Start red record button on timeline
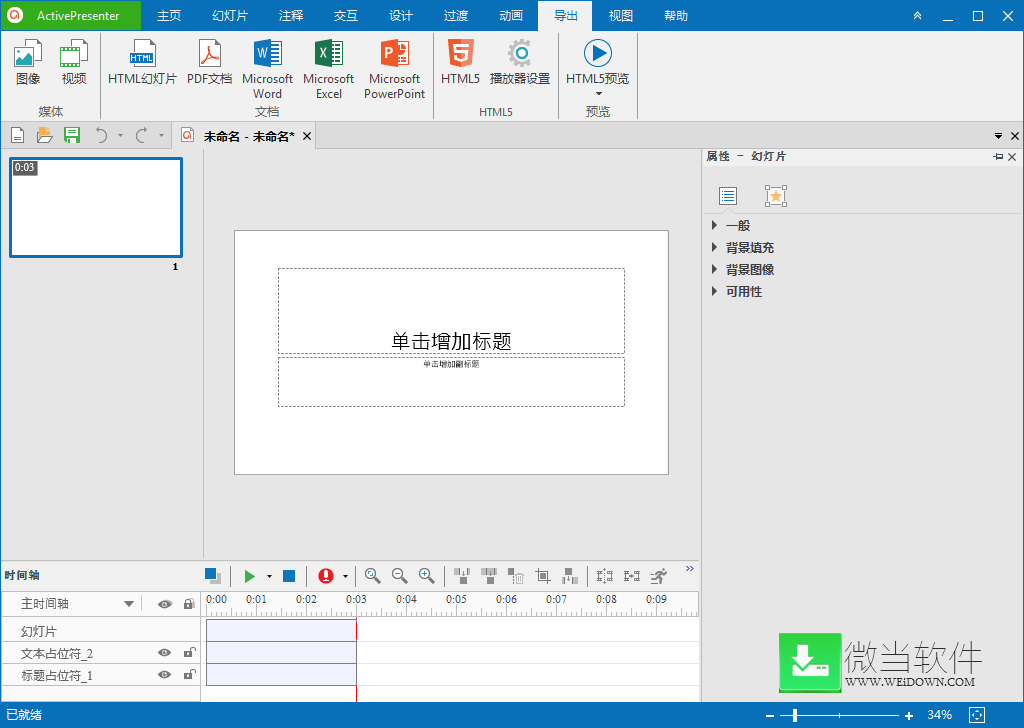1024x728 pixels. click(326, 576)
